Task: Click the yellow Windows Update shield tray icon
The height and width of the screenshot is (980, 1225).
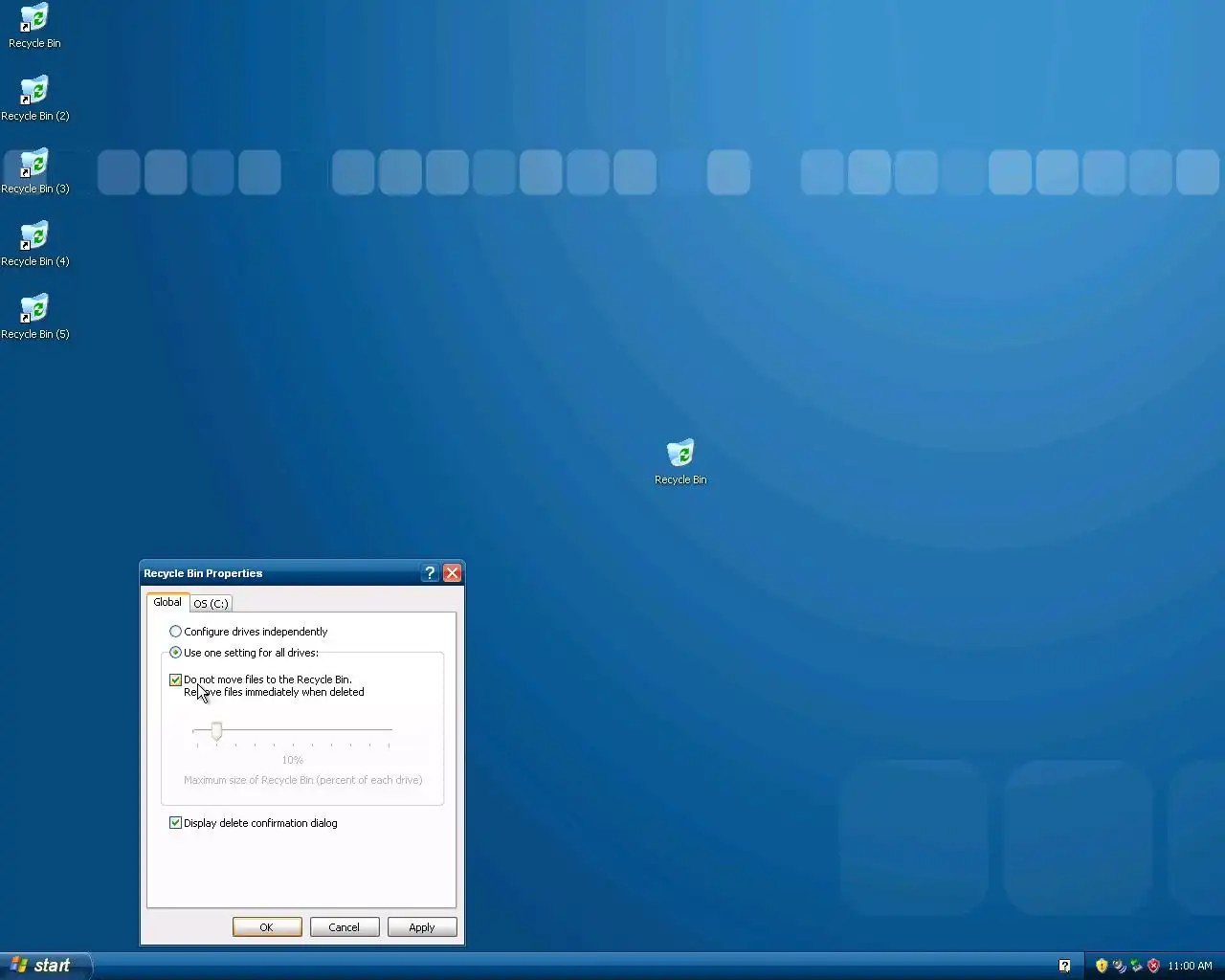Action: coord(1102,966)
